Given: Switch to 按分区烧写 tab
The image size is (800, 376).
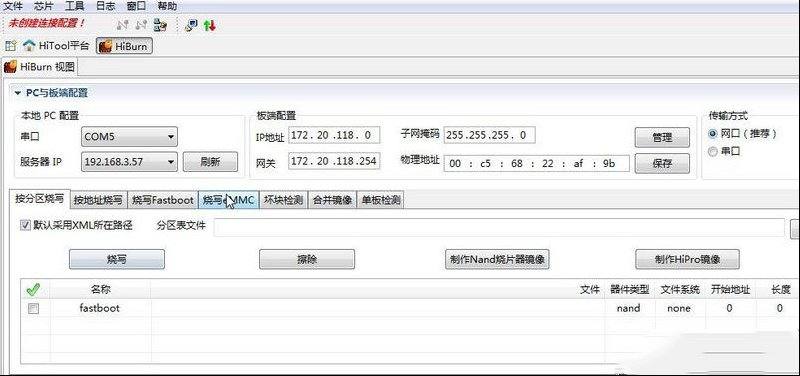Looking at the screenshot, I should point(39,198).
